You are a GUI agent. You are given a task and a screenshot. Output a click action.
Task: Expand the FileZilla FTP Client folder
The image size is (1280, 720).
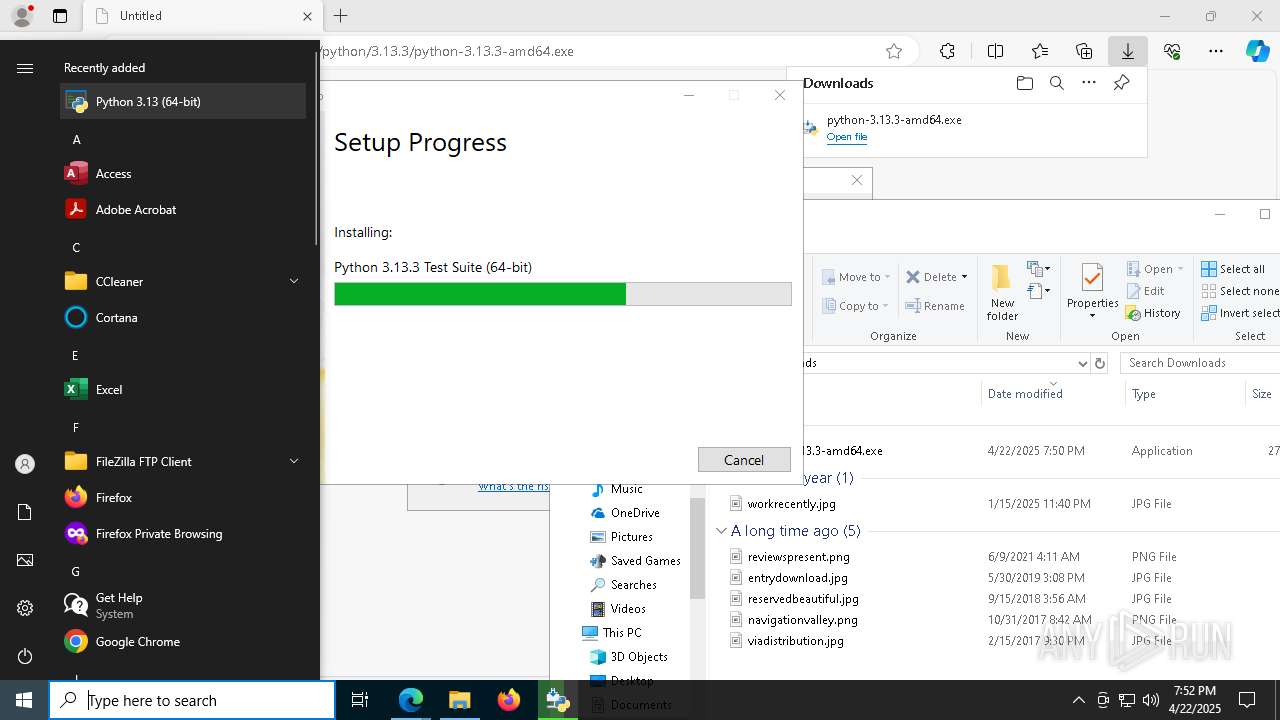point(183,462)
